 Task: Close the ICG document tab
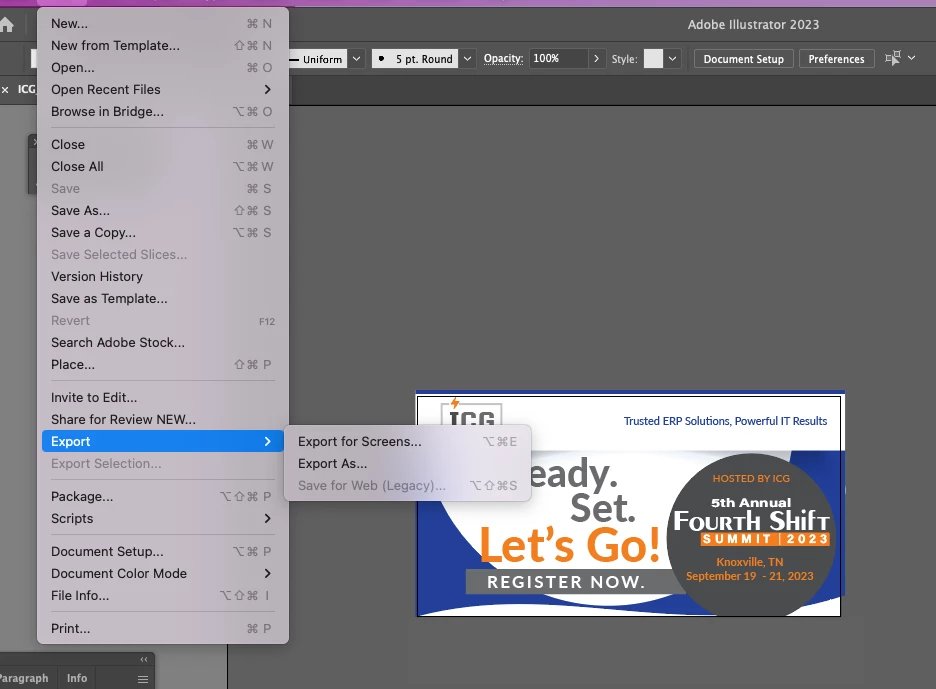[x=5, y=90]
